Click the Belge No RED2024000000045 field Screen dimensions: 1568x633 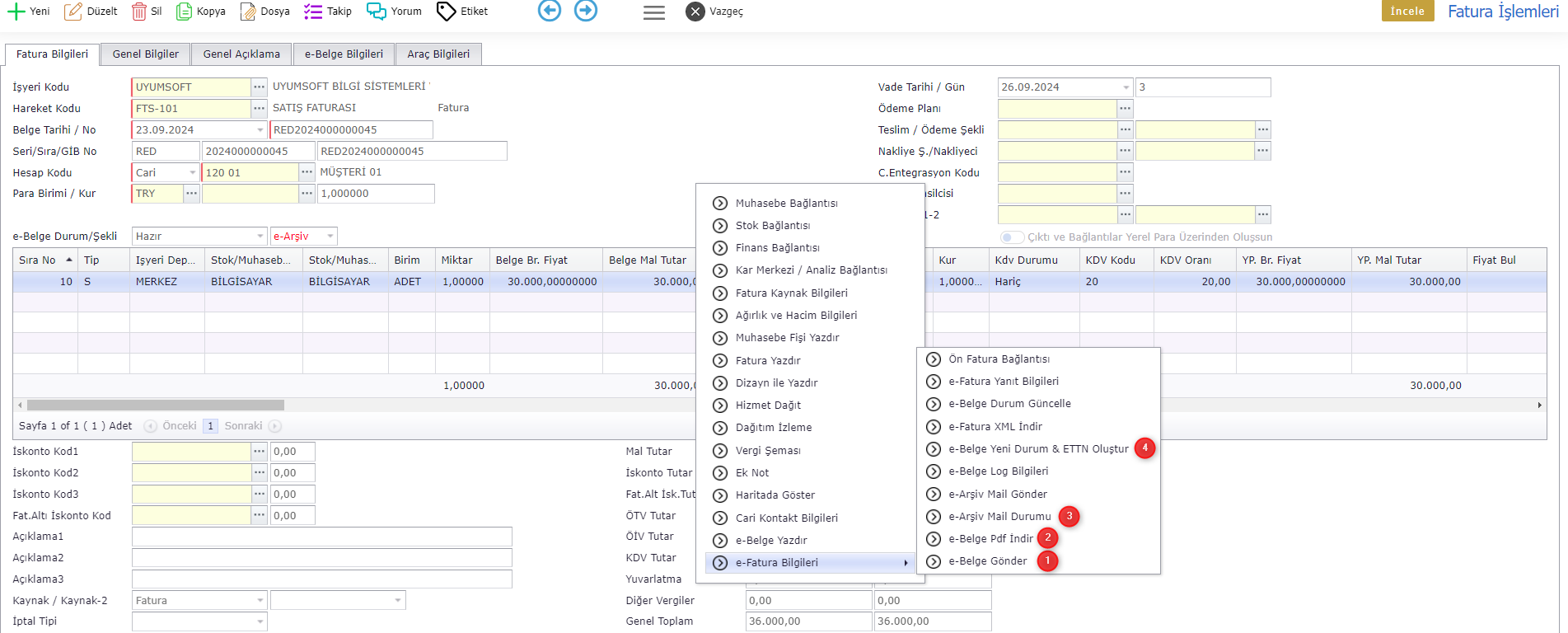click(x=351, y=129)
